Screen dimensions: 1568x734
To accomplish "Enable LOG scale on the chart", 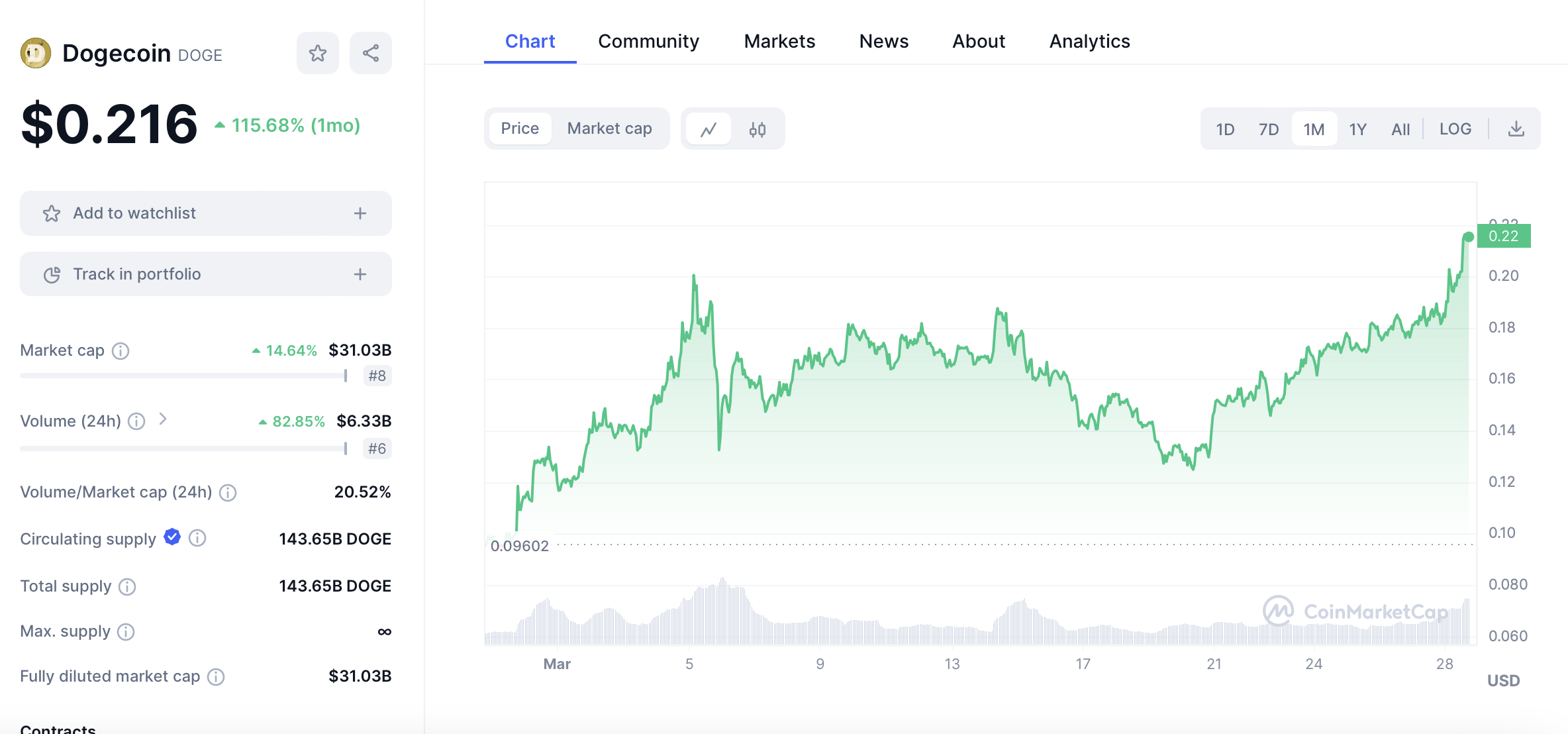I will tap(1455, 129).
